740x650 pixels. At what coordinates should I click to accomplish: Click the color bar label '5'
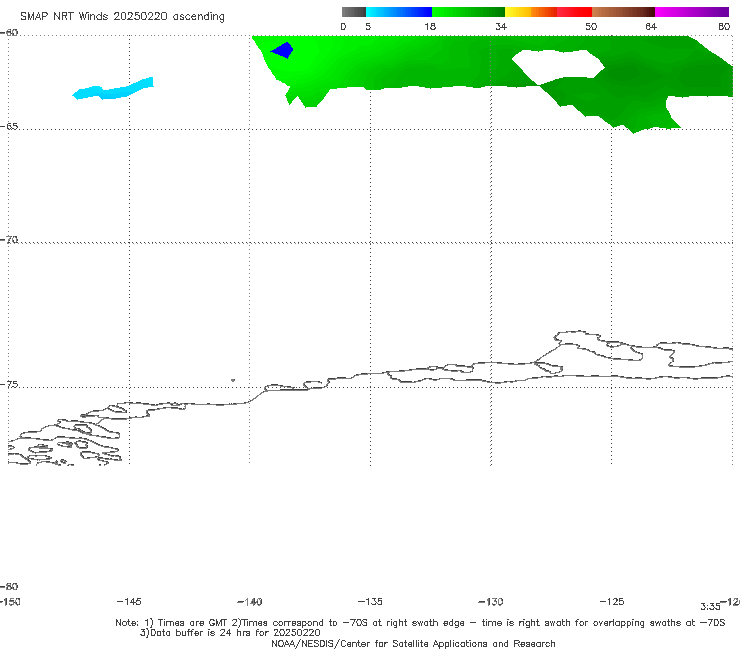click(x=368, y=26)
